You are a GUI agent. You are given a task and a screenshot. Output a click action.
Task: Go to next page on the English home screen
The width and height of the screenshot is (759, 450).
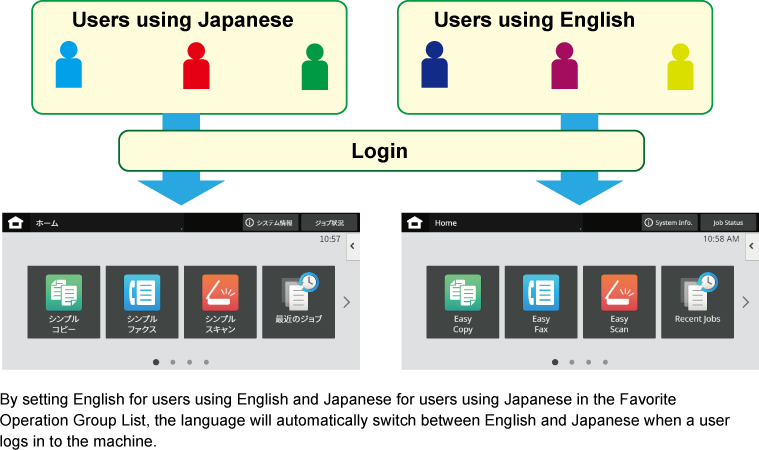745,302
